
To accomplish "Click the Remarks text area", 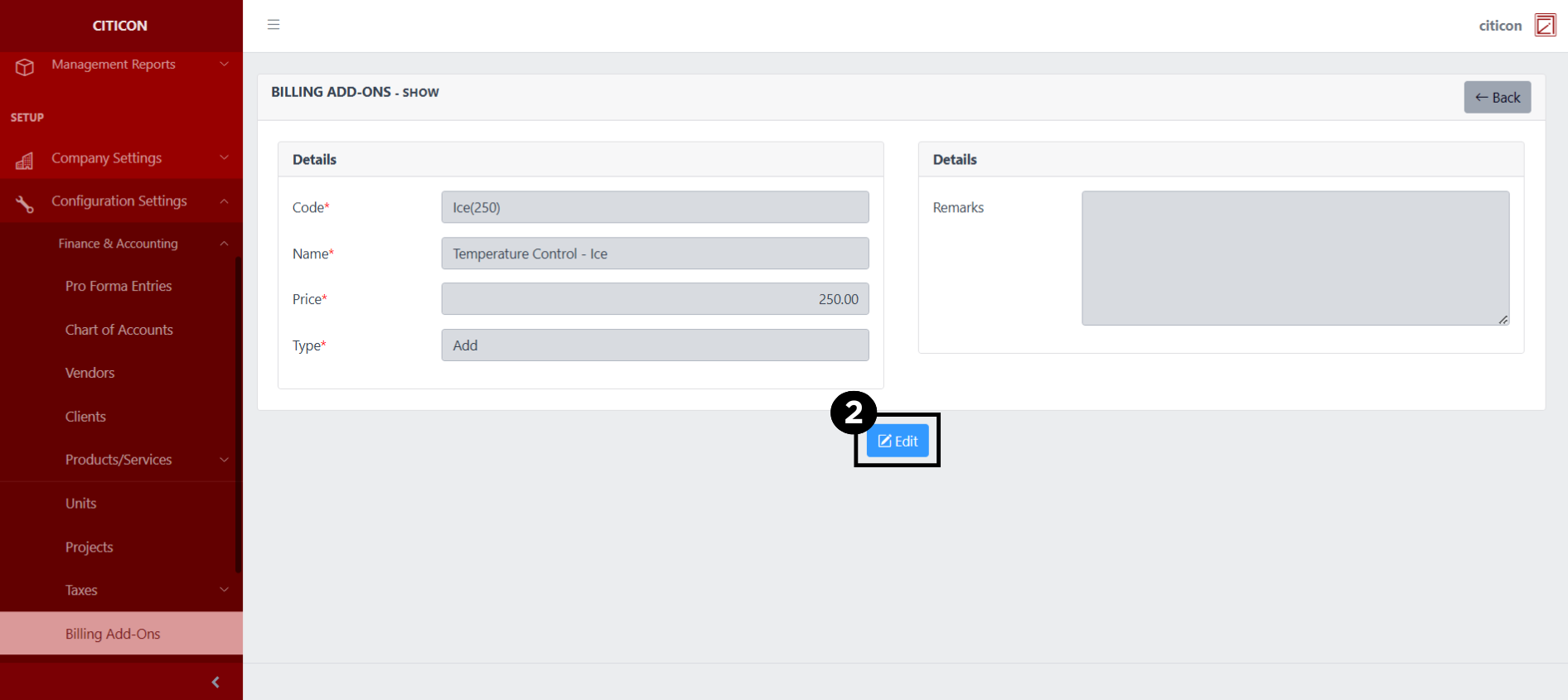I will click(1295, 258).
